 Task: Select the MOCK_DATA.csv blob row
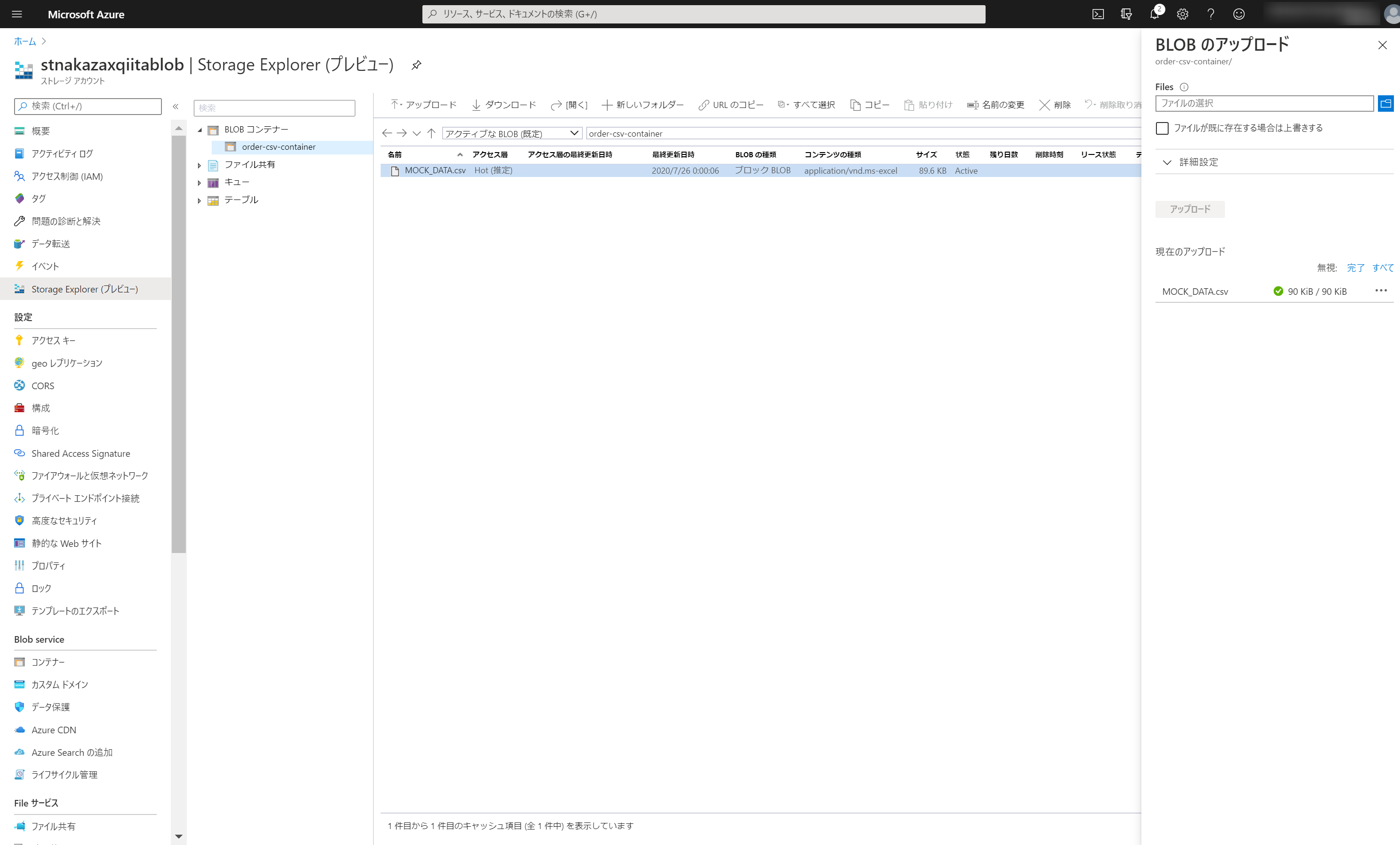tap(435, 170)
